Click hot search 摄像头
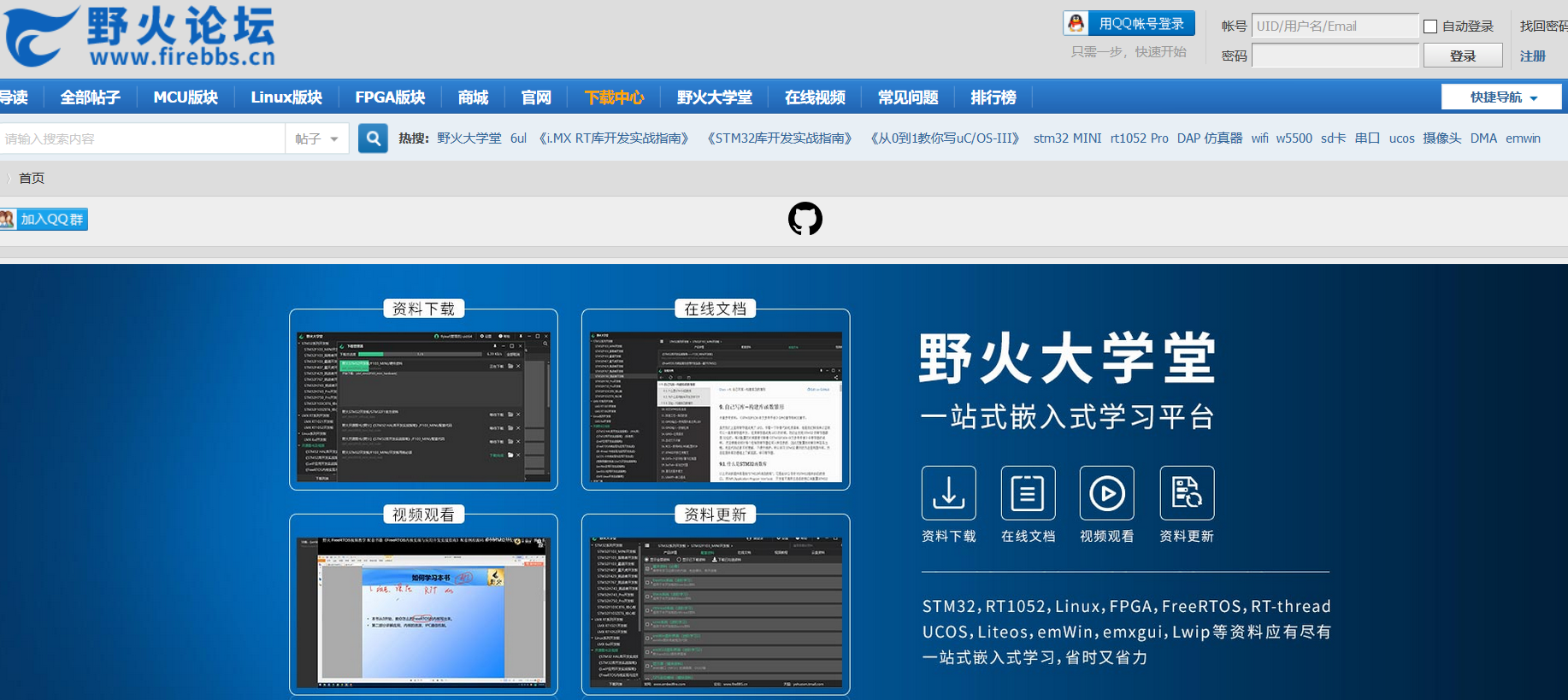The width and height of the screenshot is (1568, 700). point(1441,138)
